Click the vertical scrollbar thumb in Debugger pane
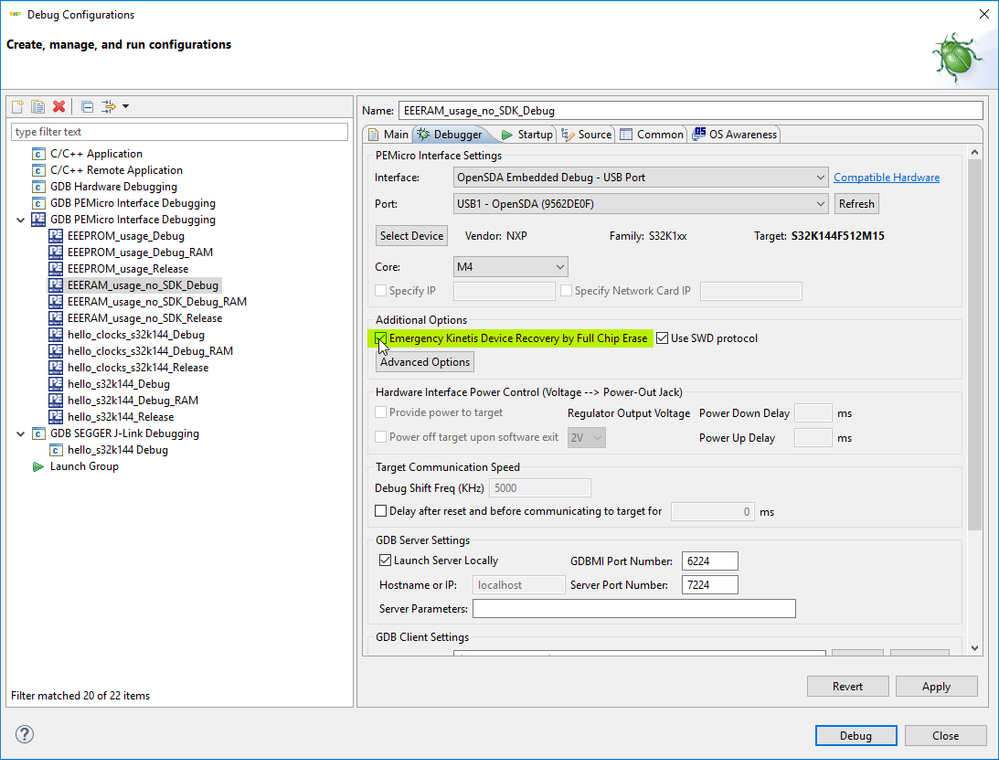 pos(974,344)
